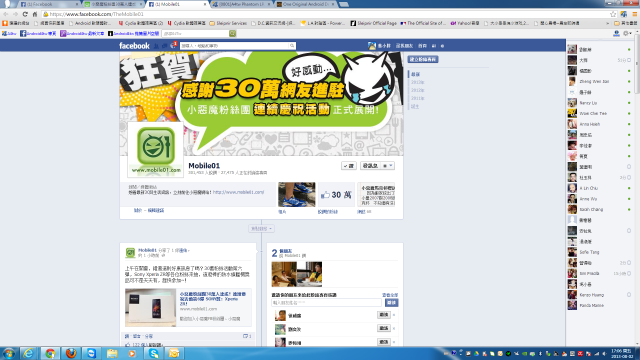Image resolution: width=640 pixels, height=360 pixels.
Task: Click the see all link above invite field
Action: pos(390,295)
